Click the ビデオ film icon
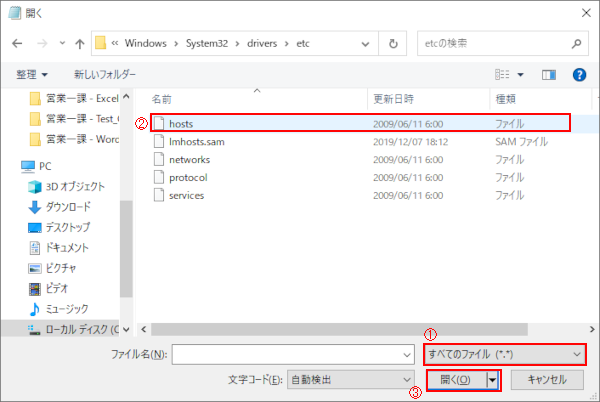The height and width of the screenshot is (402, 600). pyautogui.click(x=34, y=289)
